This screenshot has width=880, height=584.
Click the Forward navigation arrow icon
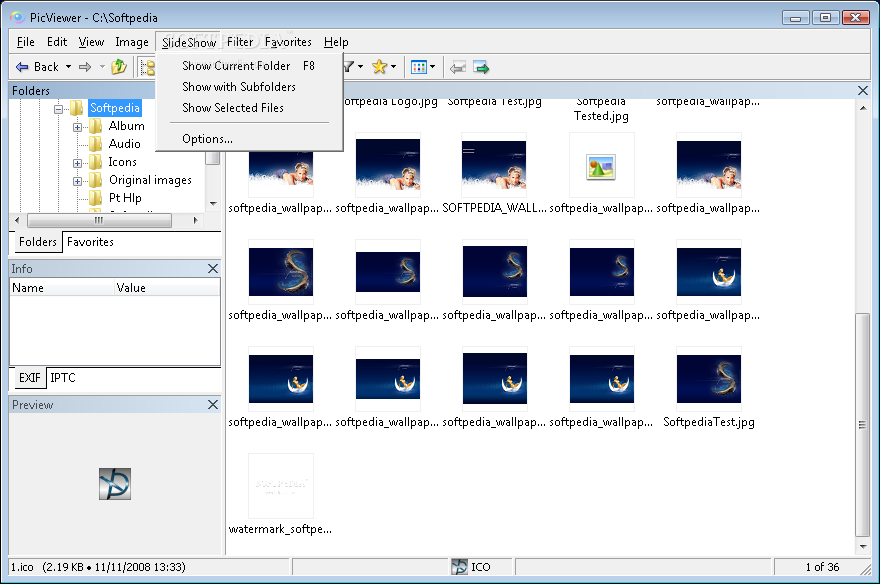point(85,67)
